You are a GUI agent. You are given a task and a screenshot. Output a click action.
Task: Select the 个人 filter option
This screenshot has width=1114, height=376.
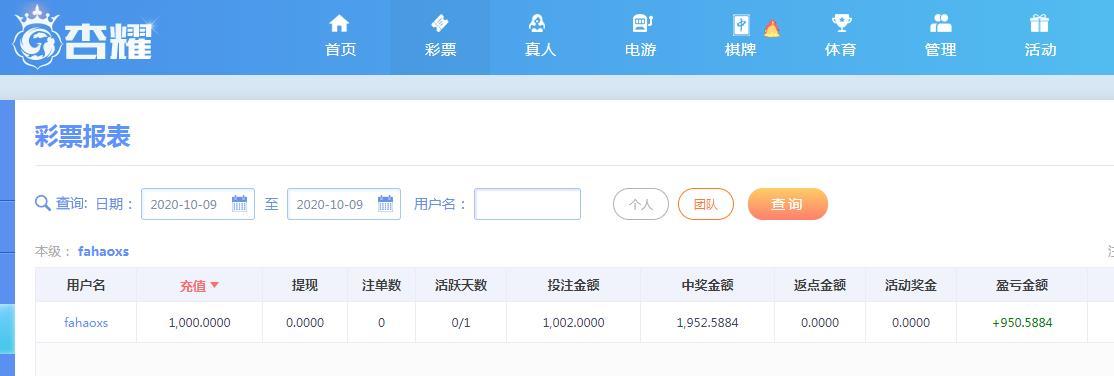(x=641, y=204)
